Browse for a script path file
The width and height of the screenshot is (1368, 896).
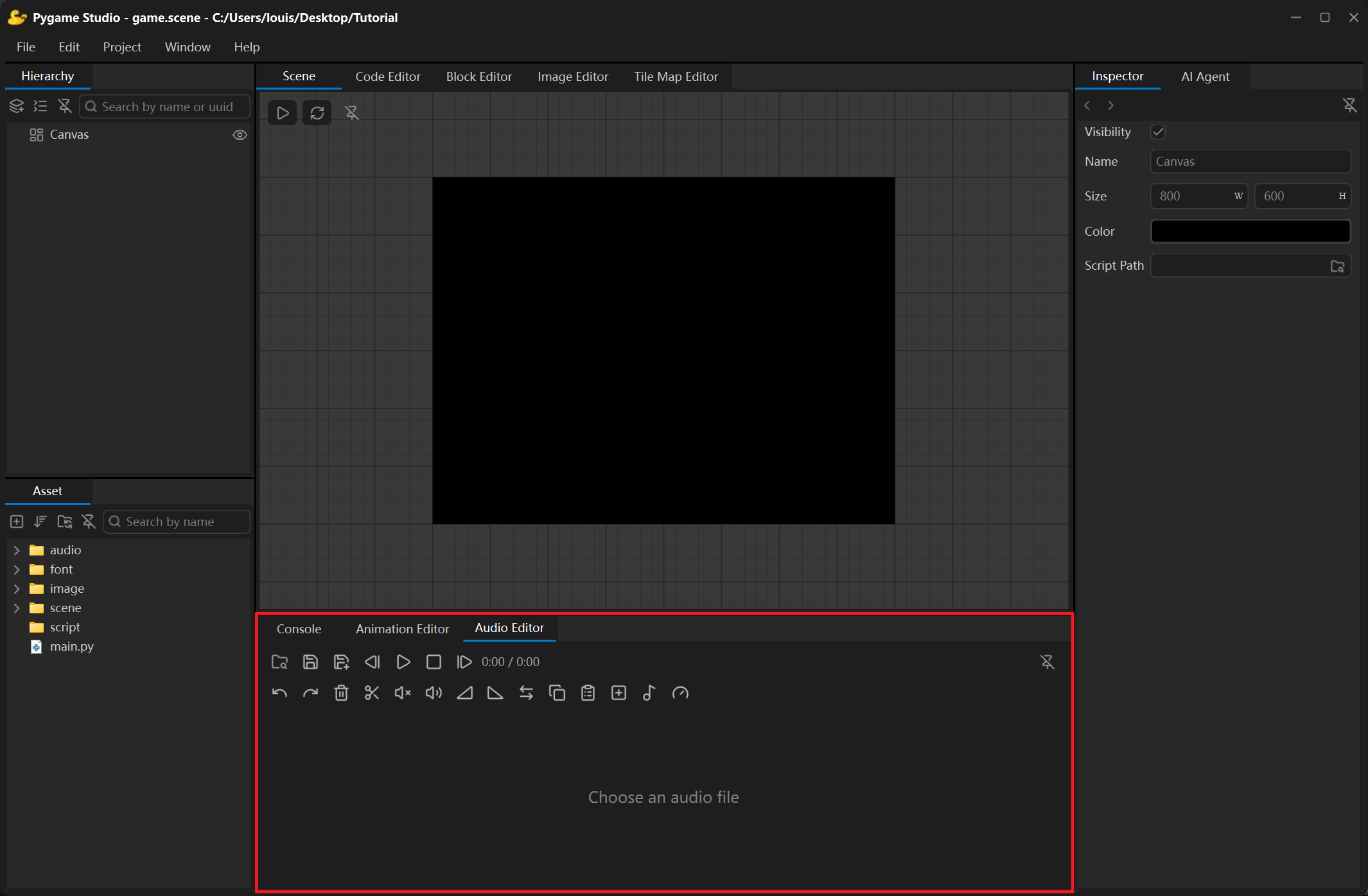pyautogui.click(x=1338, y=266)
